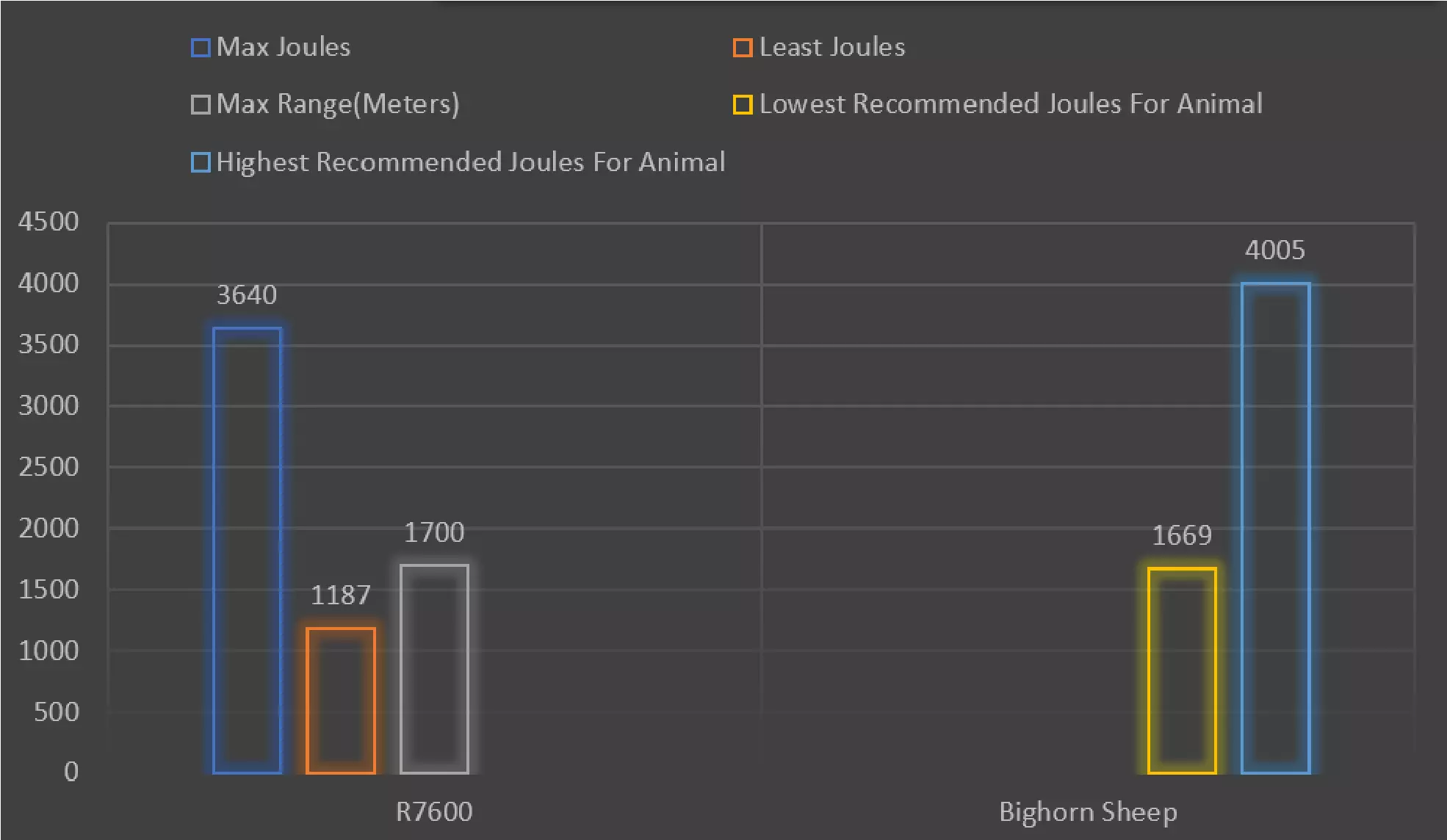
Task: Click the Highest Recommended Joules legend swatch
Action: pos(201,162)
